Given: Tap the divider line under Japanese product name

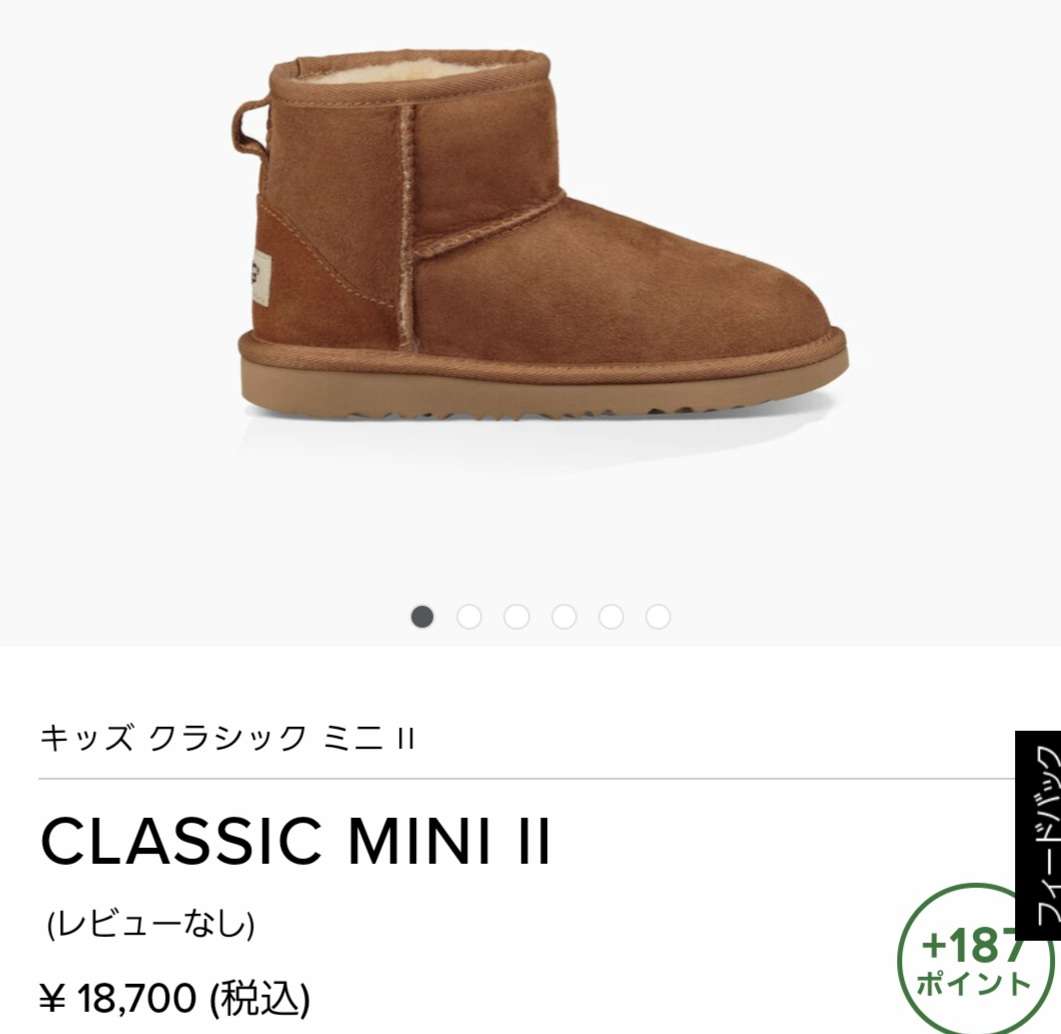Looking at the screenshot, I should [x=528, y=779].
